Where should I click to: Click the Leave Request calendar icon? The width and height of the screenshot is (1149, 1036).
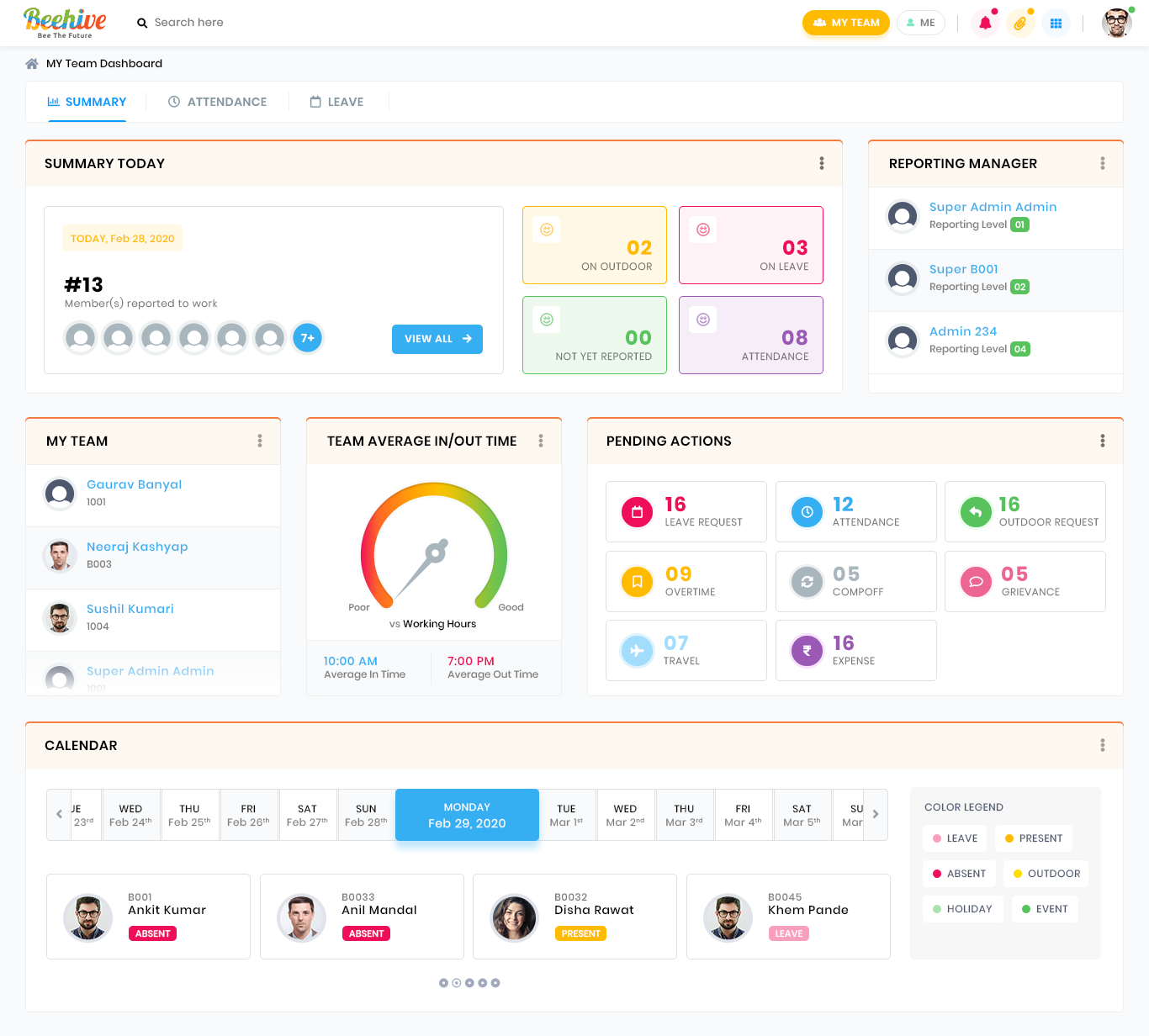(x=637, y=511)
